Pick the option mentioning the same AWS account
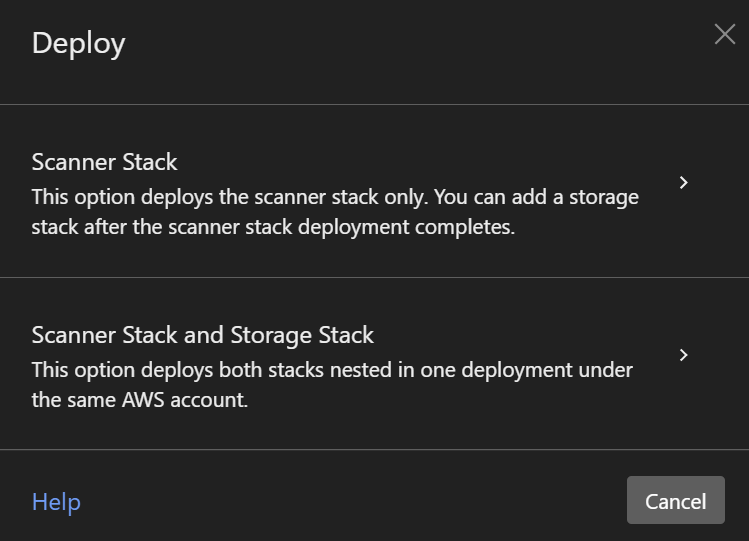The height and width of the screenshot is (541, 749). (374, 363)
